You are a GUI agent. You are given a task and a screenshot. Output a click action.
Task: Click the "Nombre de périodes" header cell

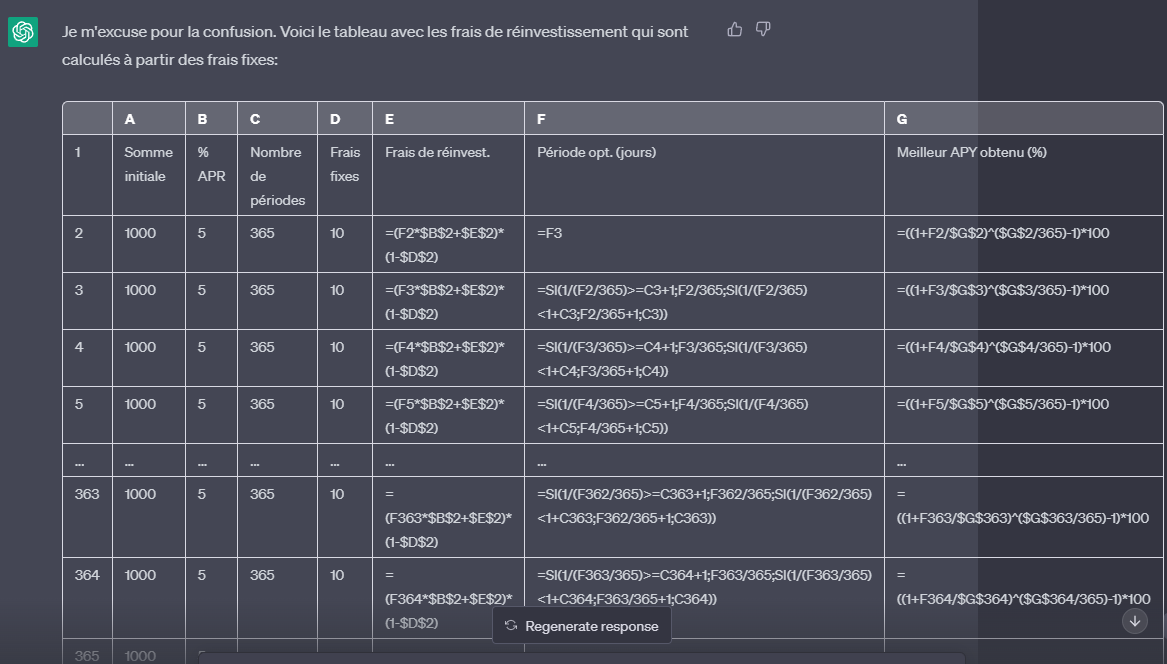(x=277, y=176)
